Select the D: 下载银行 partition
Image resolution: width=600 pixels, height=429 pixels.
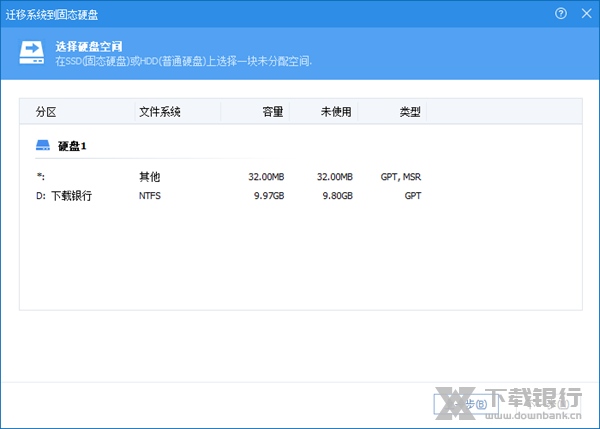click(x=63, y=196)
